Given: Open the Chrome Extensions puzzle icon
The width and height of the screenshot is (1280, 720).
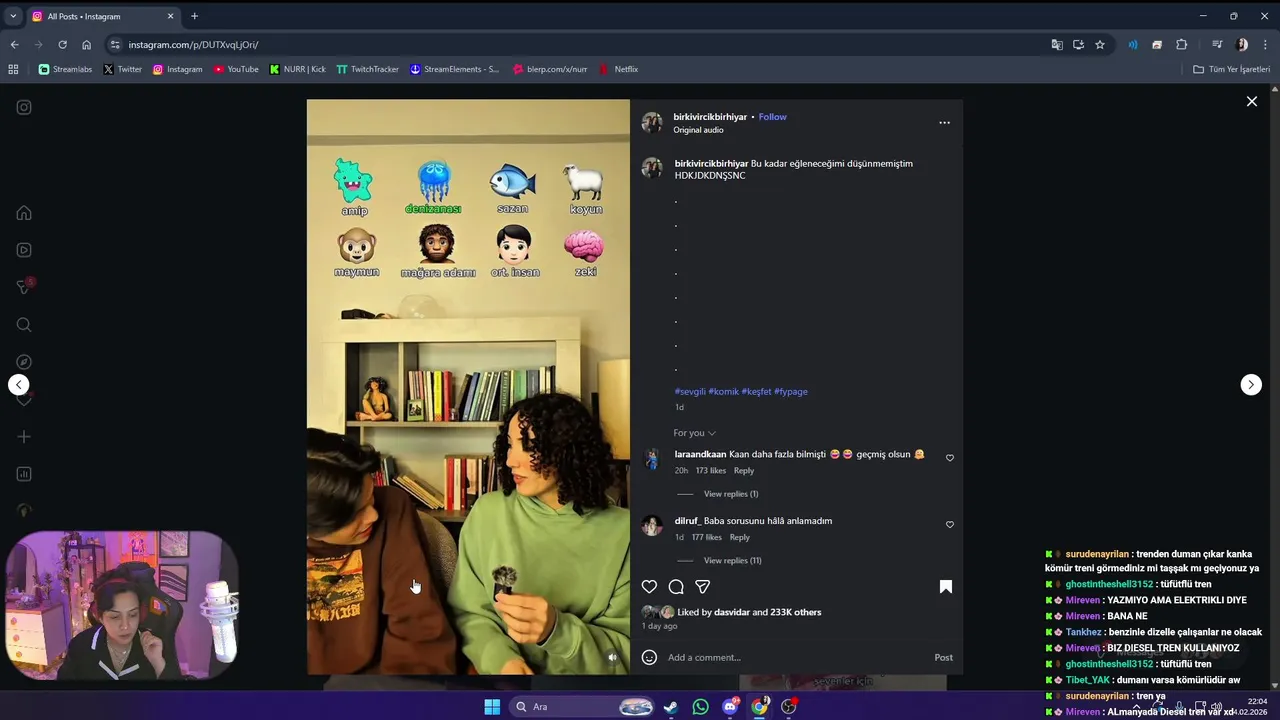Looking at the screenshot, I should 1181,45.
